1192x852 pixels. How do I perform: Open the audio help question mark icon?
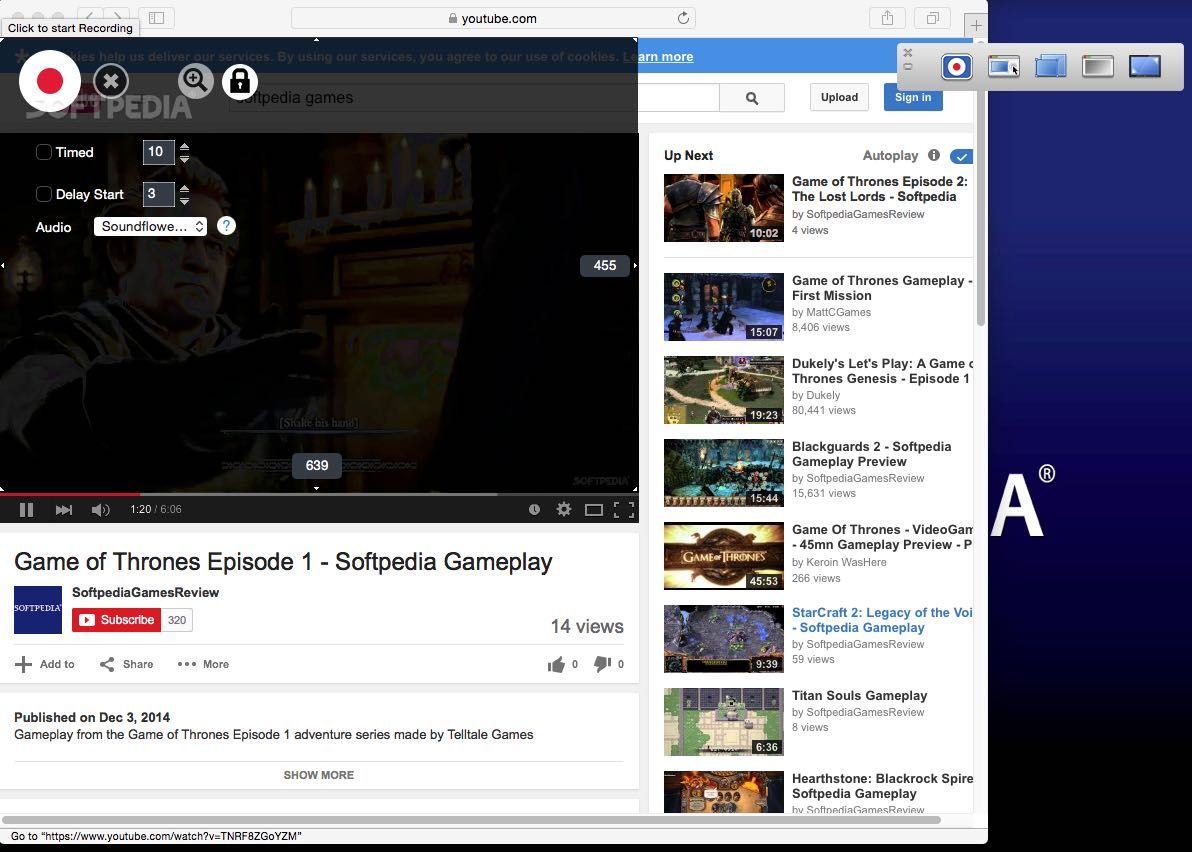226,226
